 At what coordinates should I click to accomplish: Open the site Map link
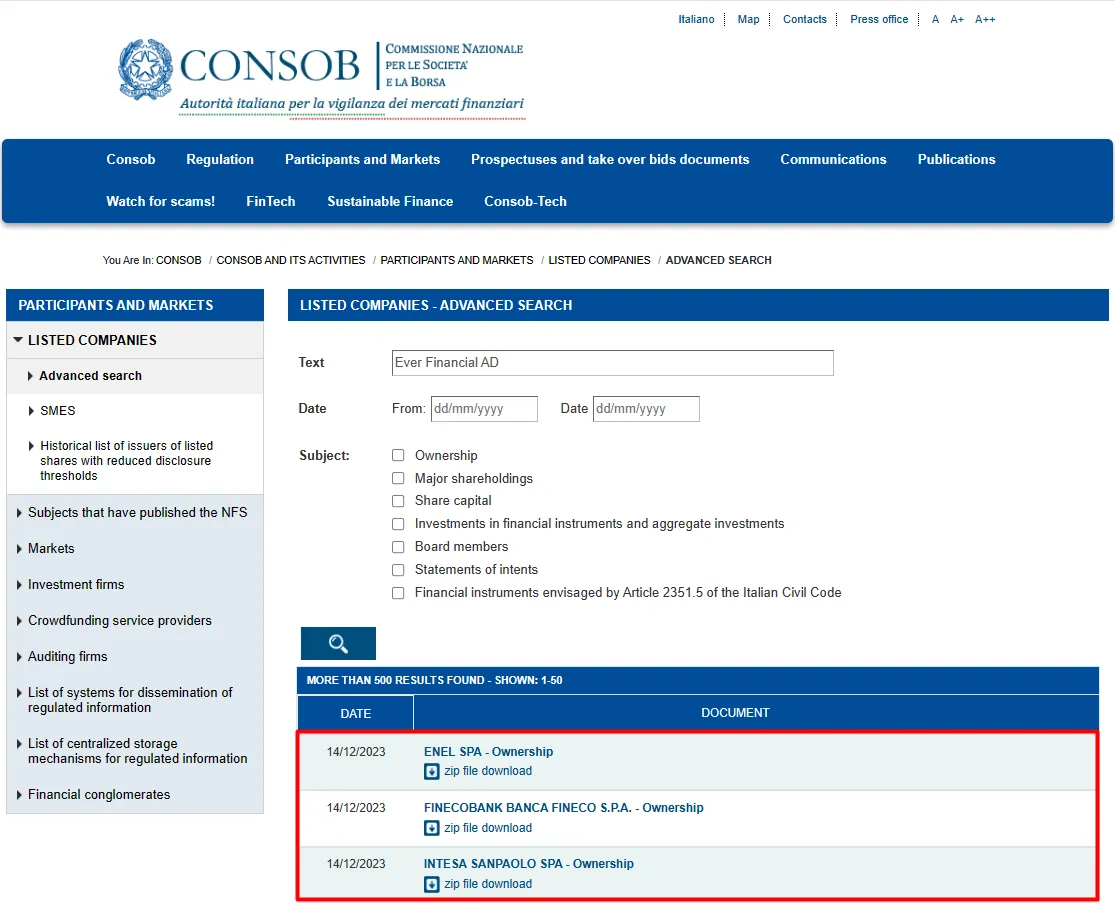(748, 19)
